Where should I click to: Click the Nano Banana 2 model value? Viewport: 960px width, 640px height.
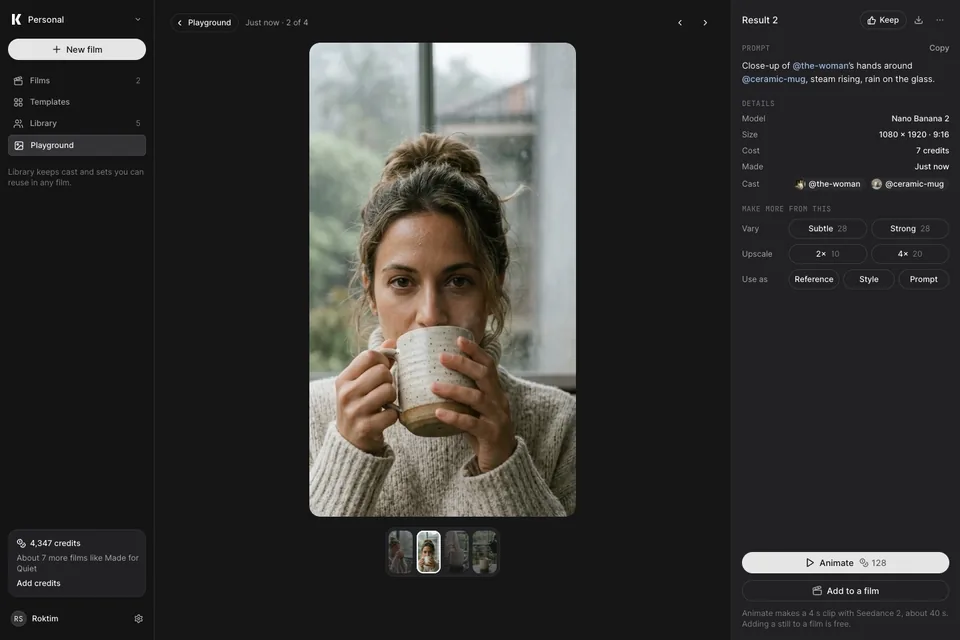[920, 119]
